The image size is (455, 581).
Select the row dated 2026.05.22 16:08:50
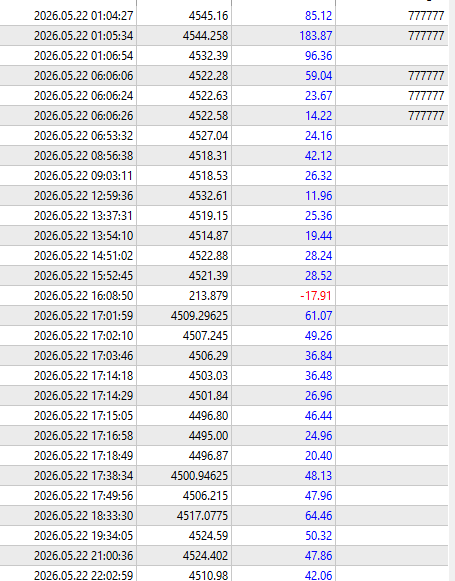[x=224, y=296]
